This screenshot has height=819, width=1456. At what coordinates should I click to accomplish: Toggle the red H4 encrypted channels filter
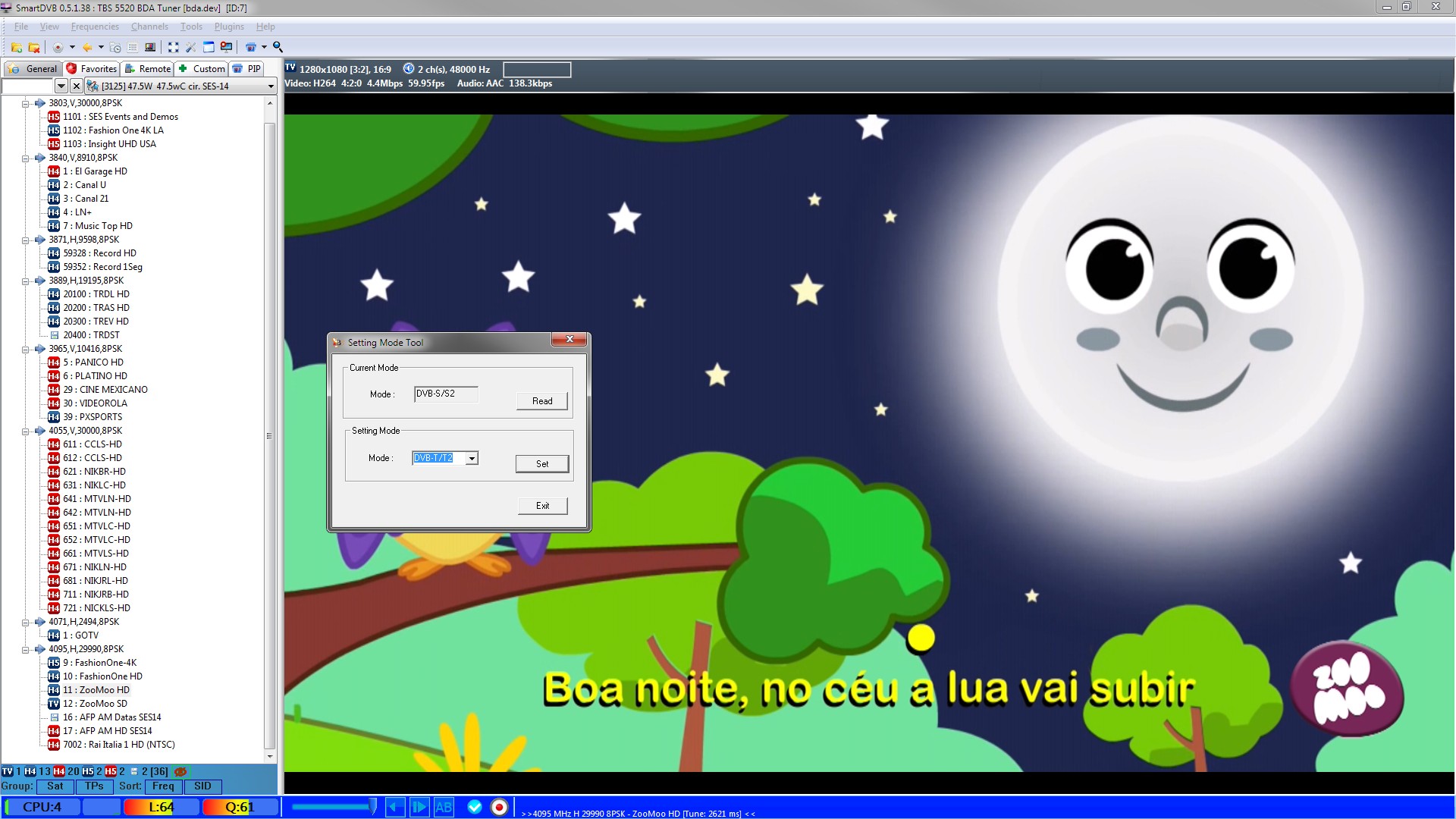tap(59, 771)
